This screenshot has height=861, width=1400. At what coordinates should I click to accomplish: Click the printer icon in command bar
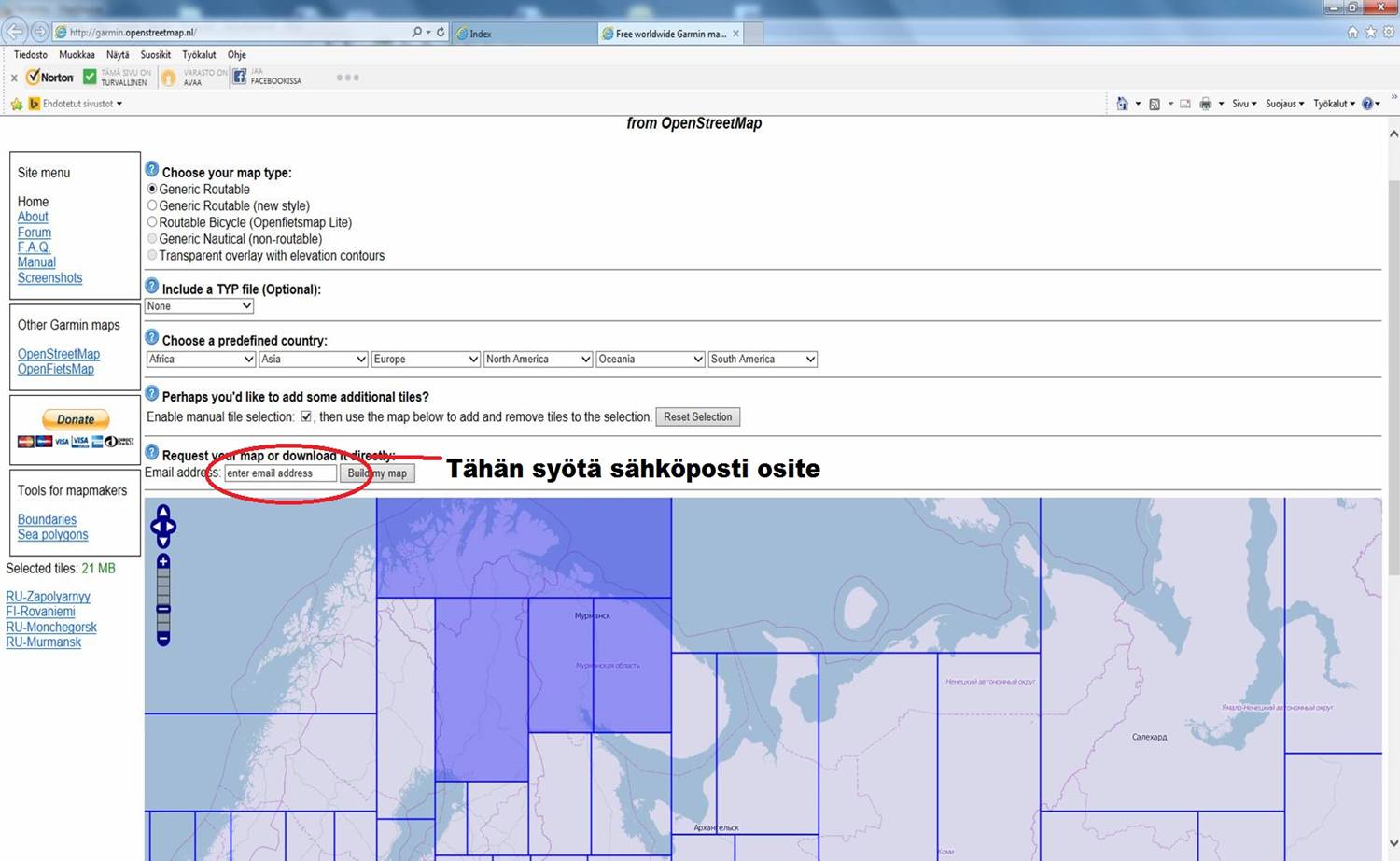tap(1205, 104)
